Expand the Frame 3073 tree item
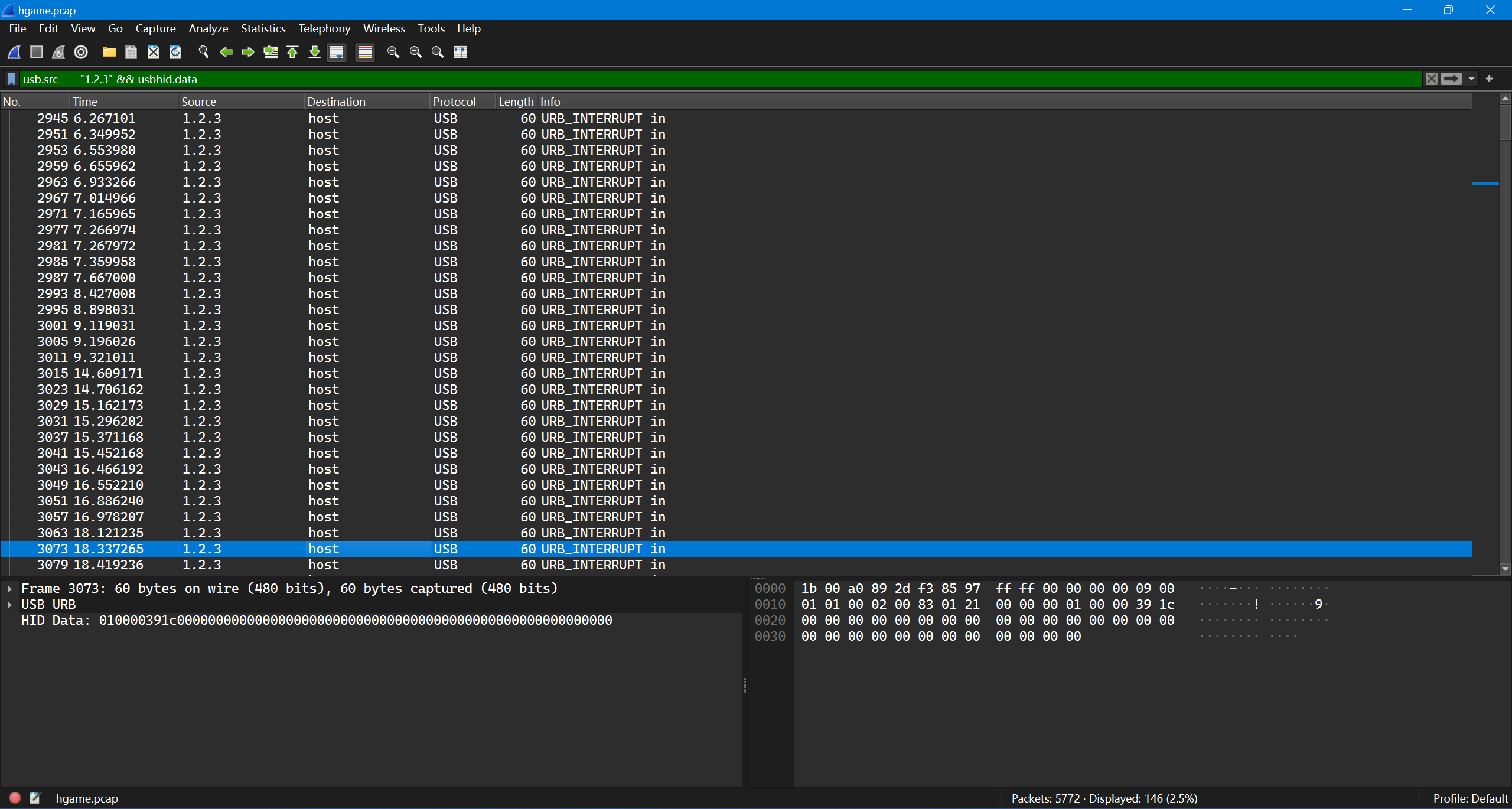The image size is (1512, 809). (x=10, y=589)
